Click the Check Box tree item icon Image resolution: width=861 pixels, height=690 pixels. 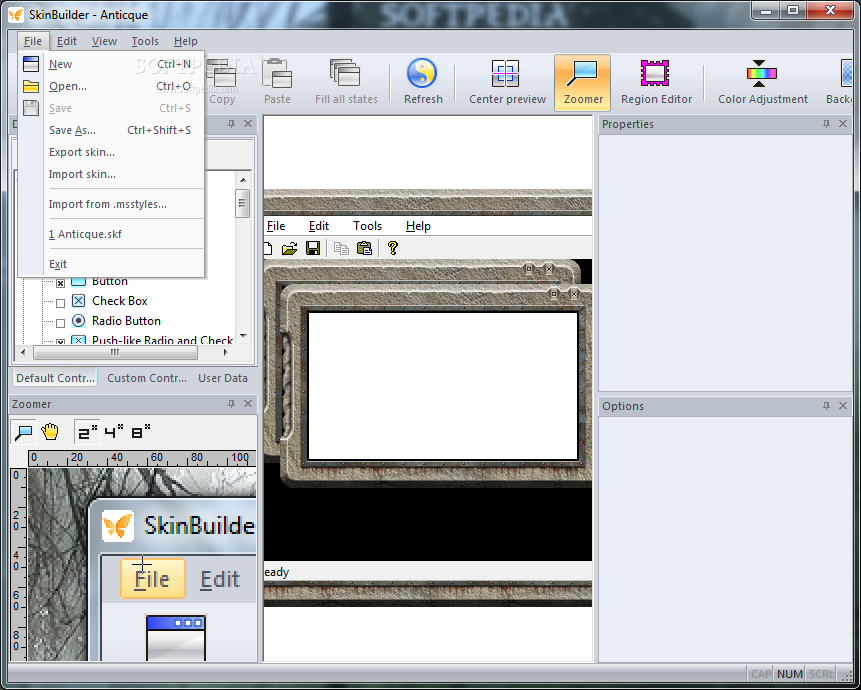(79, 301)
